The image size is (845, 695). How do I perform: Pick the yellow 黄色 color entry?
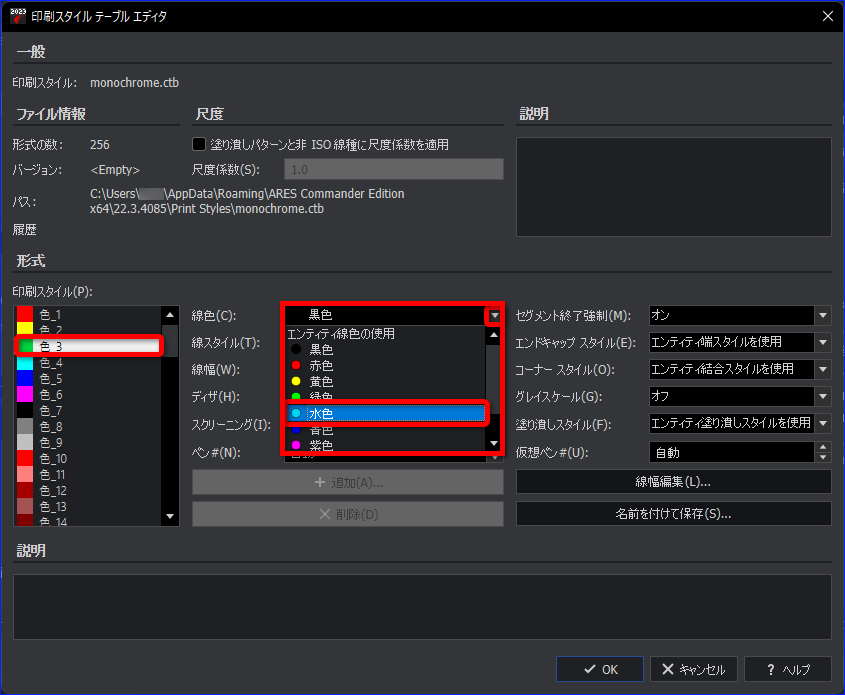386,381
